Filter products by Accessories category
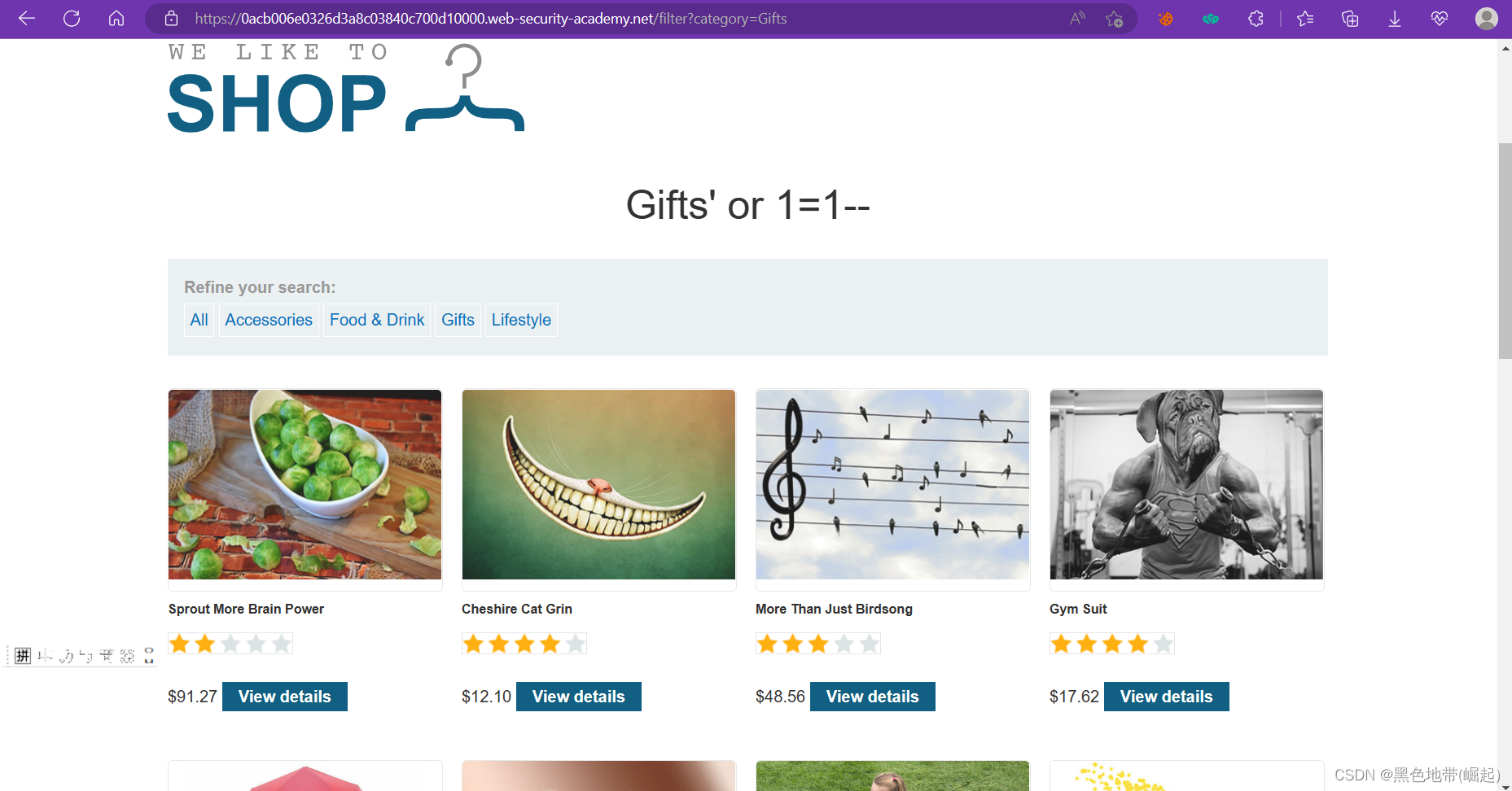 pyautogui.click(x=269, y=320)
